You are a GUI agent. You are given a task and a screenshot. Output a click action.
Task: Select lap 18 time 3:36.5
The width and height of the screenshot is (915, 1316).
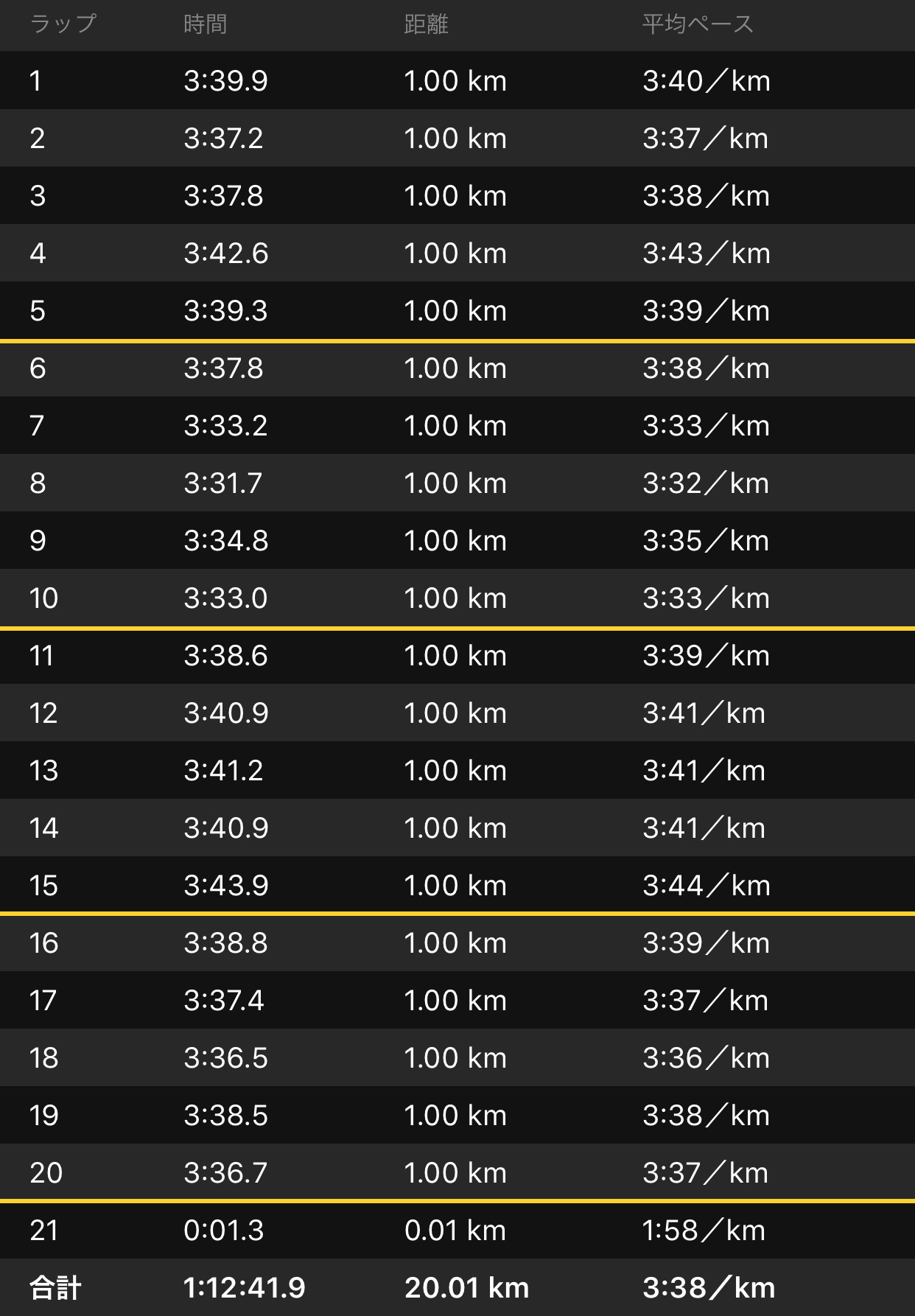pos(225,1058)
